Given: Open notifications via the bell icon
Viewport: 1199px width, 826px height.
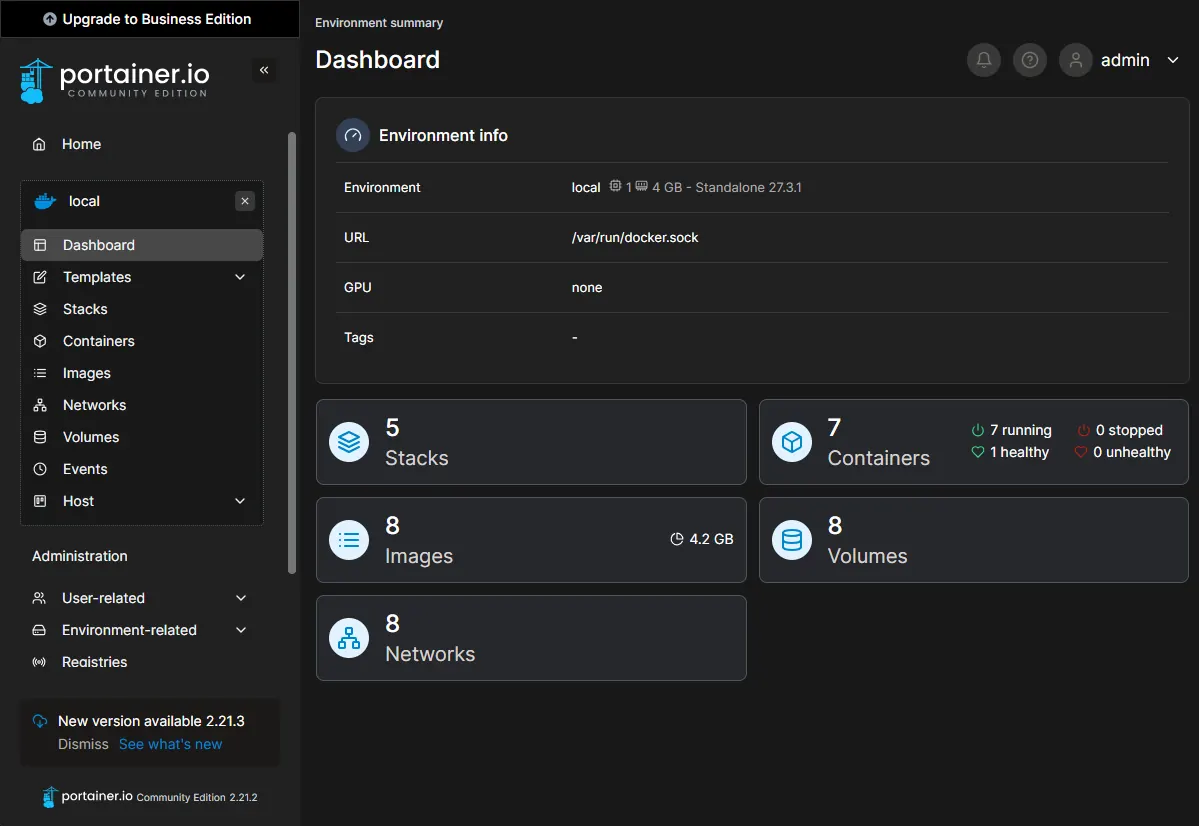Looking at the screenshot, I should point(983,60).
